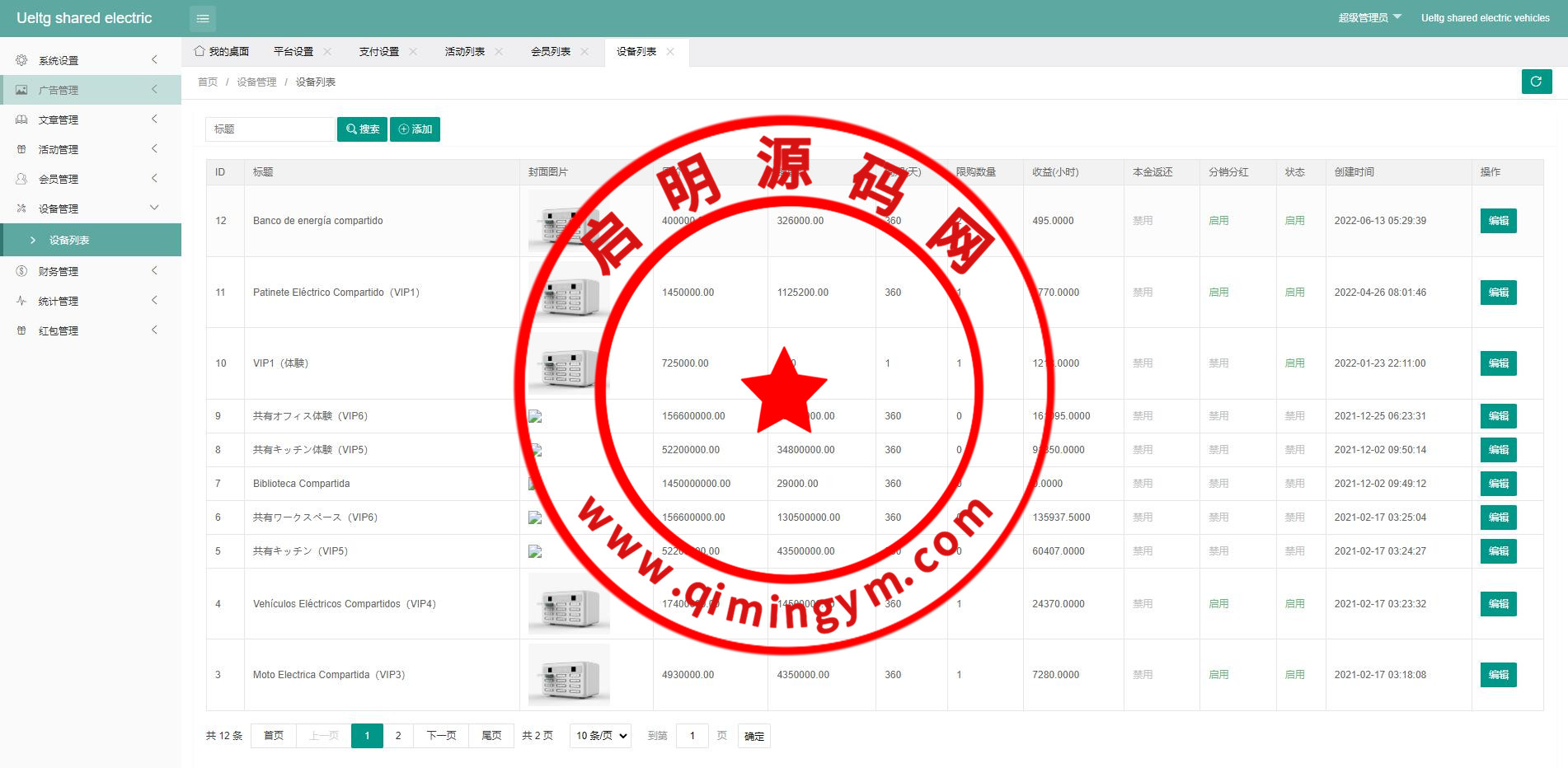Close the 平台设置 tab
1568x768 pixels.
point(327,51)
